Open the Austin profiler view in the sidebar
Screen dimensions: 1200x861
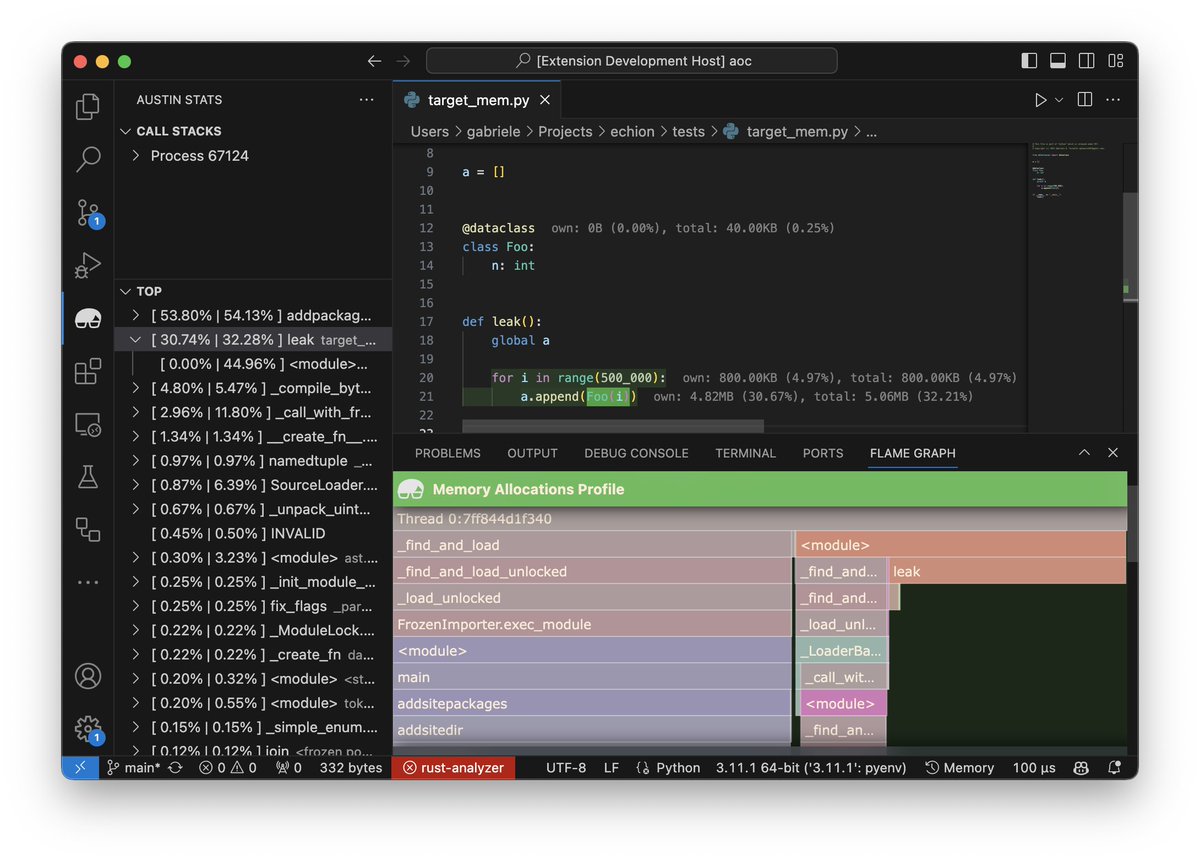88,318
